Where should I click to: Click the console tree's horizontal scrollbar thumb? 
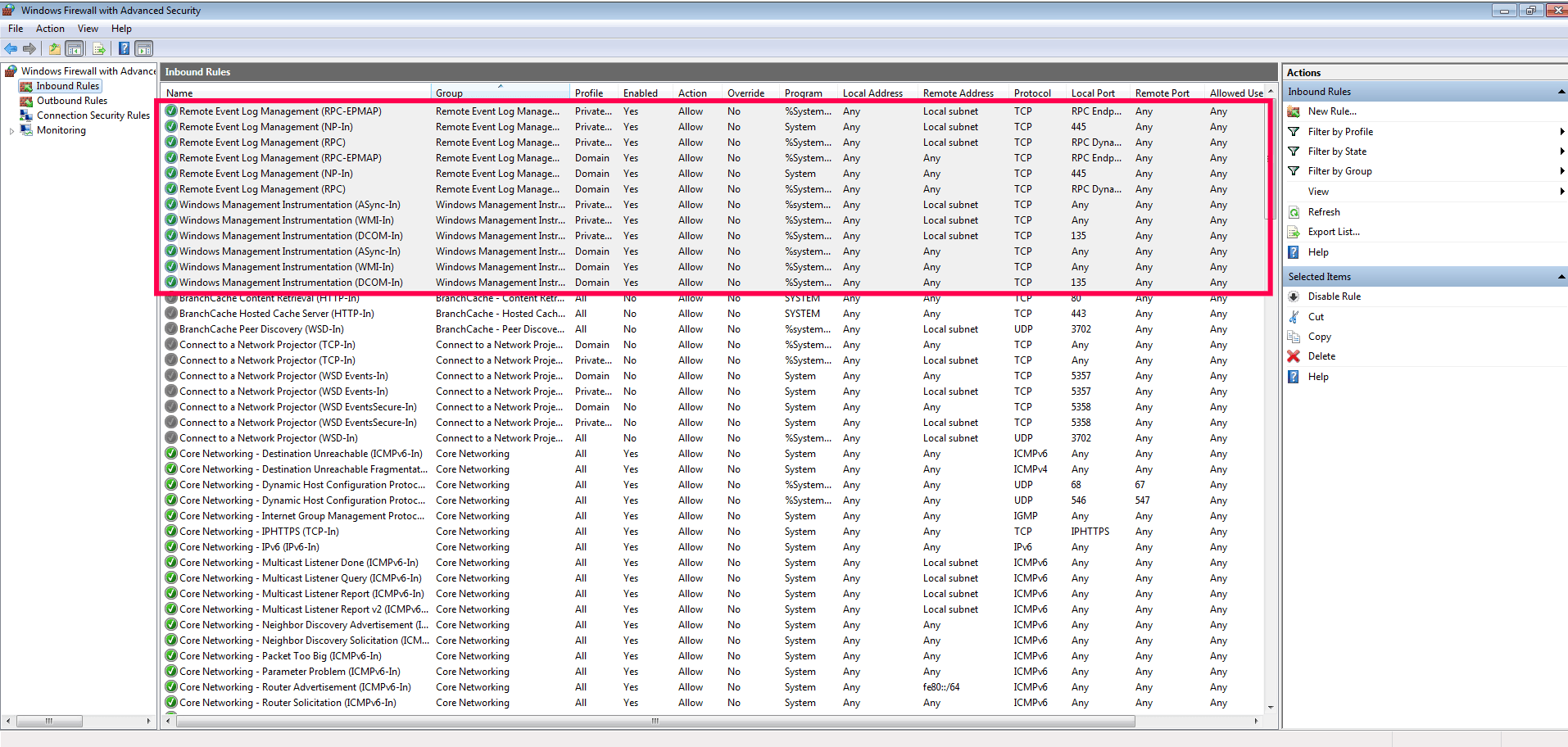[x=49, y=722]
